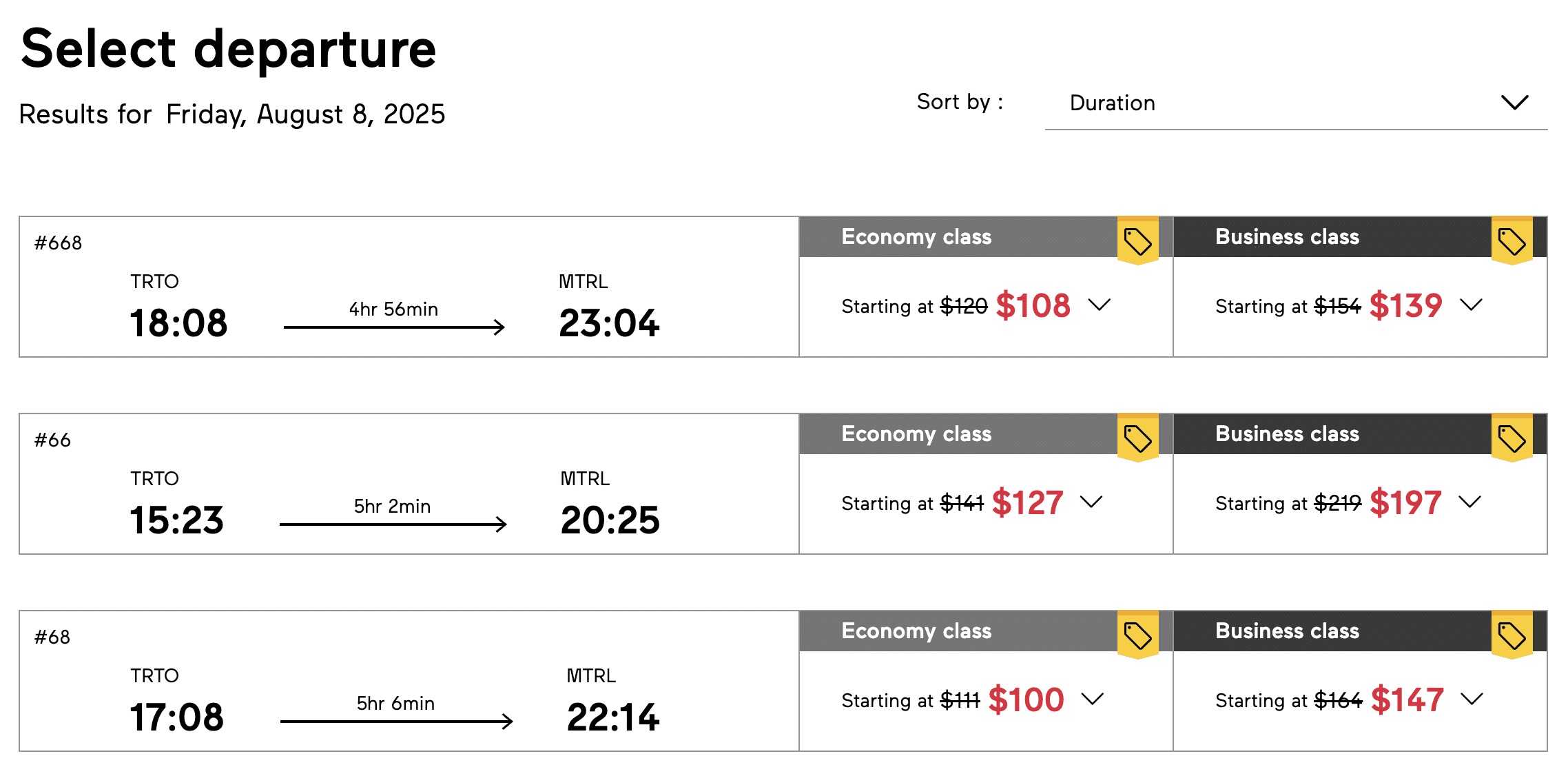Expand $100 Economy fare for train #68

point(1092,699)
